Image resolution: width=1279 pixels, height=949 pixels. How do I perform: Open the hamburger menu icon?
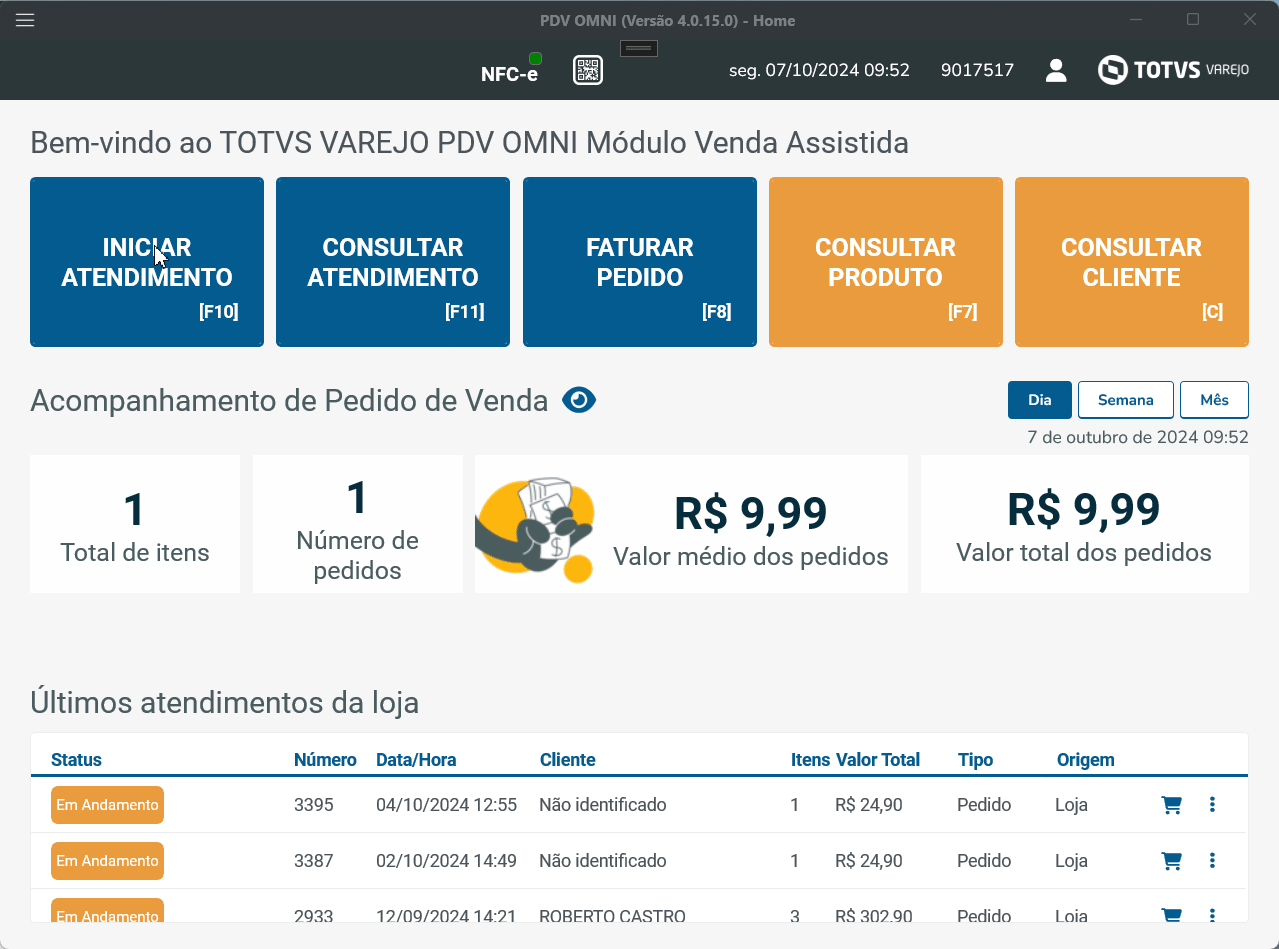tap(25, 20)
